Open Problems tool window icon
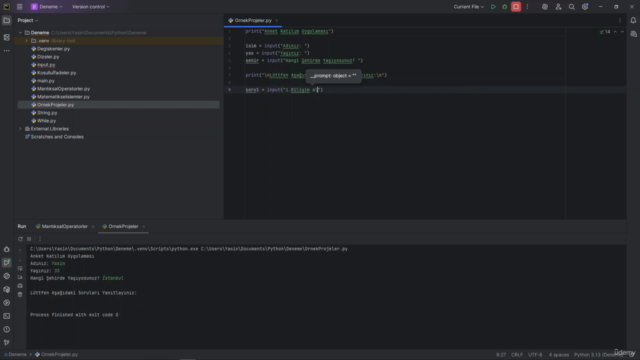The width and height of the screenshot is (640, 360). 7,329
